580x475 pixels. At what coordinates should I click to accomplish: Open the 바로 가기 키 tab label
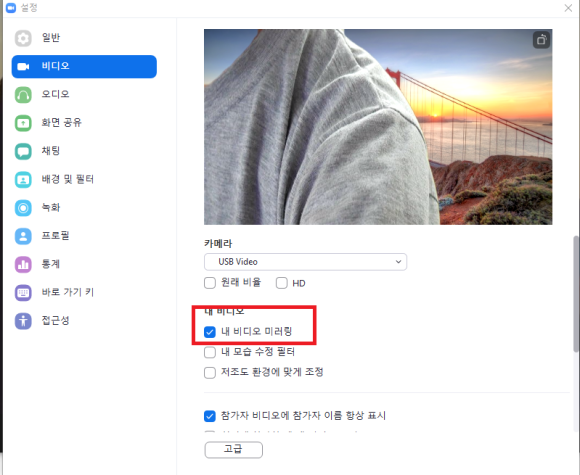click(x=68, y=292)
